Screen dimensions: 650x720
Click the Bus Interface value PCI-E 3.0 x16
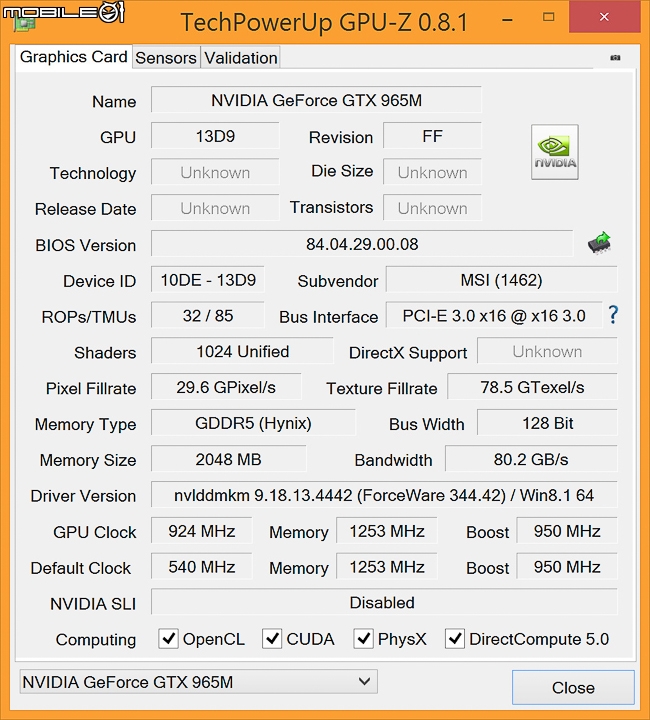click(494, 315)
